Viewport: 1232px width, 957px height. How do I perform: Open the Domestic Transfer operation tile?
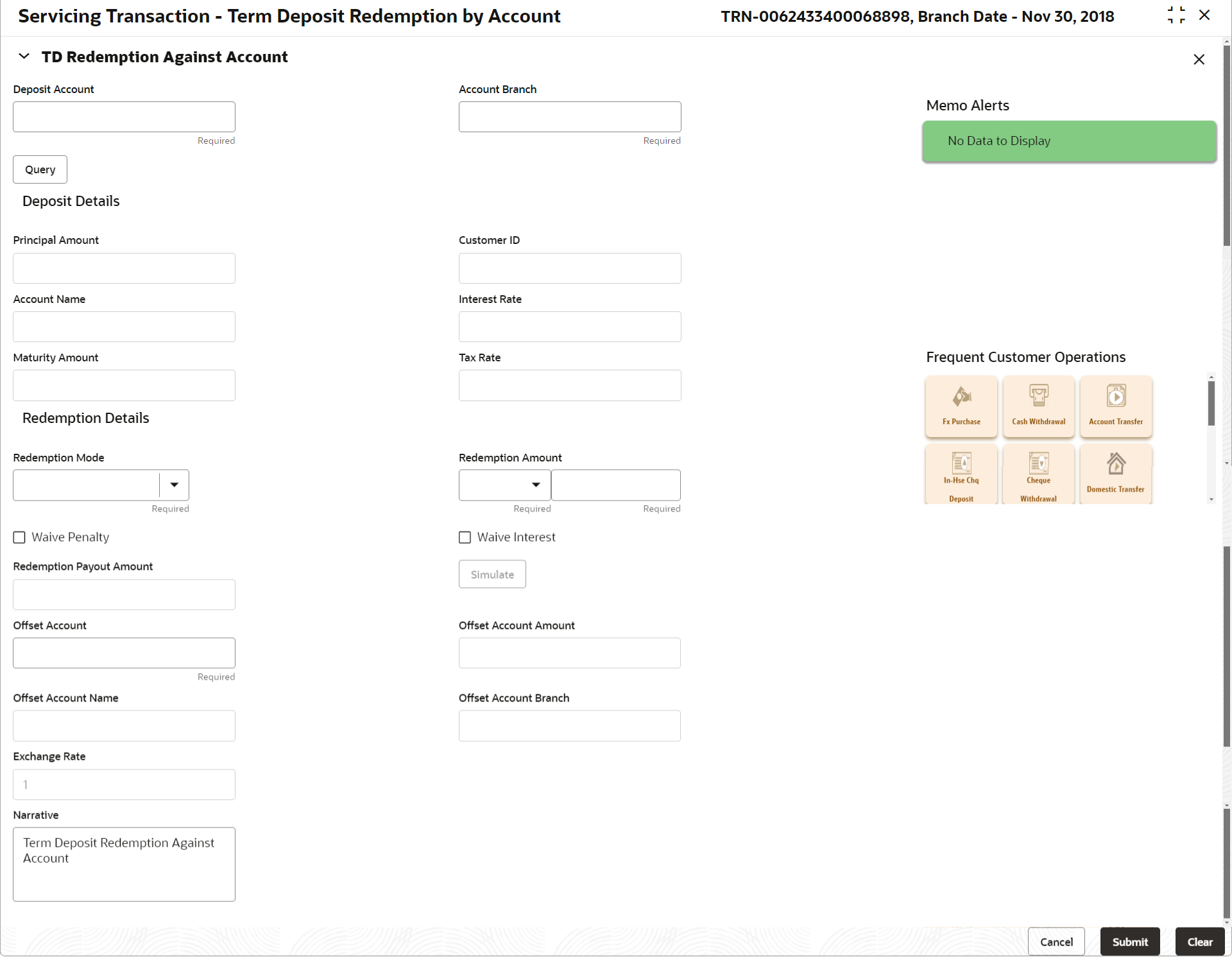click(x=1115, y=474)
